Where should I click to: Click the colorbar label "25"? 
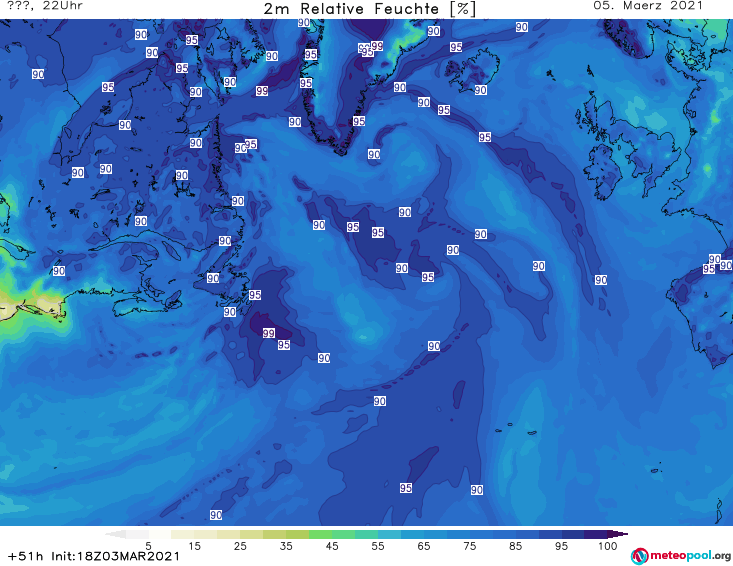click(x=240, y=546)
